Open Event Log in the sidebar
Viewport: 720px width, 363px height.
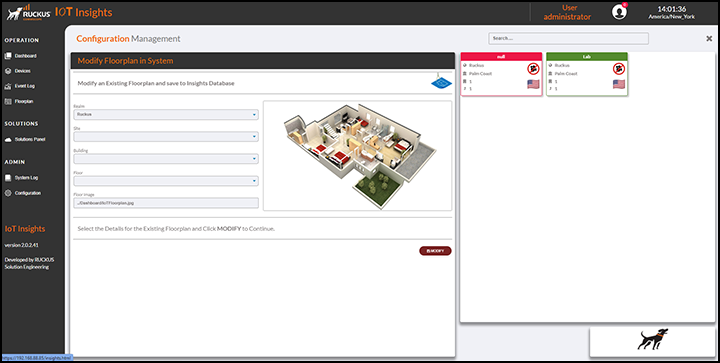tap(24, 86)
